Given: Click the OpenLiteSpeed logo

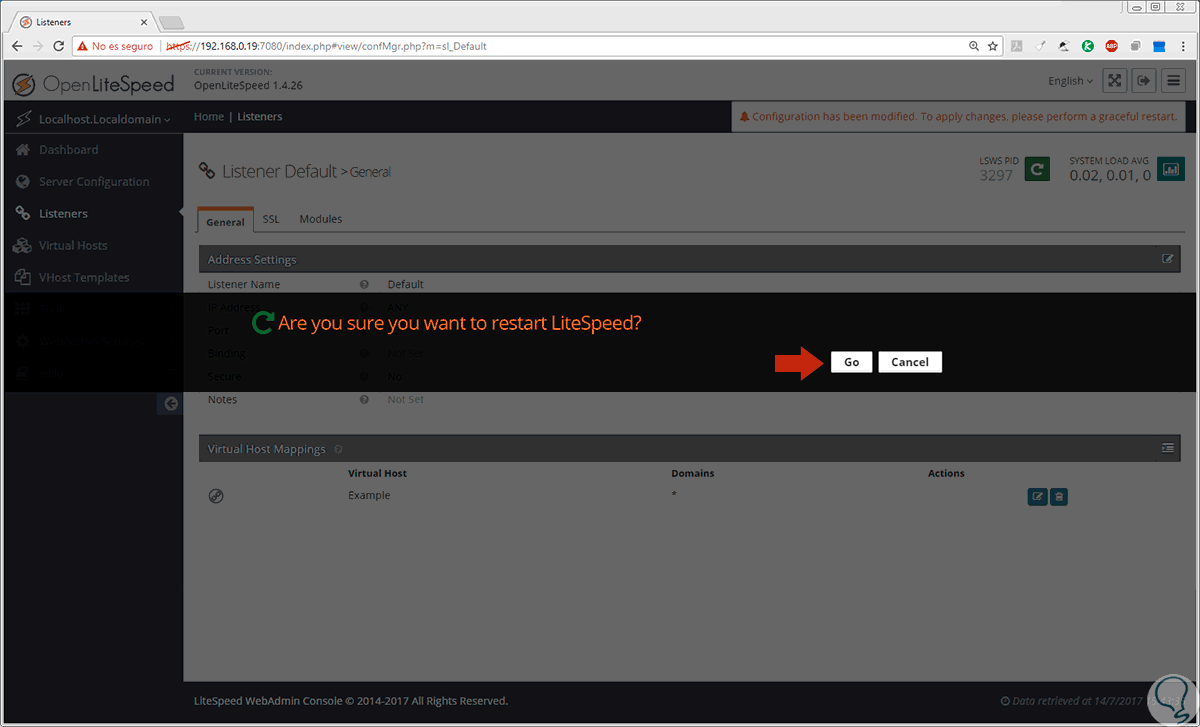Looking at the screenshot, I should coord(94,84).
